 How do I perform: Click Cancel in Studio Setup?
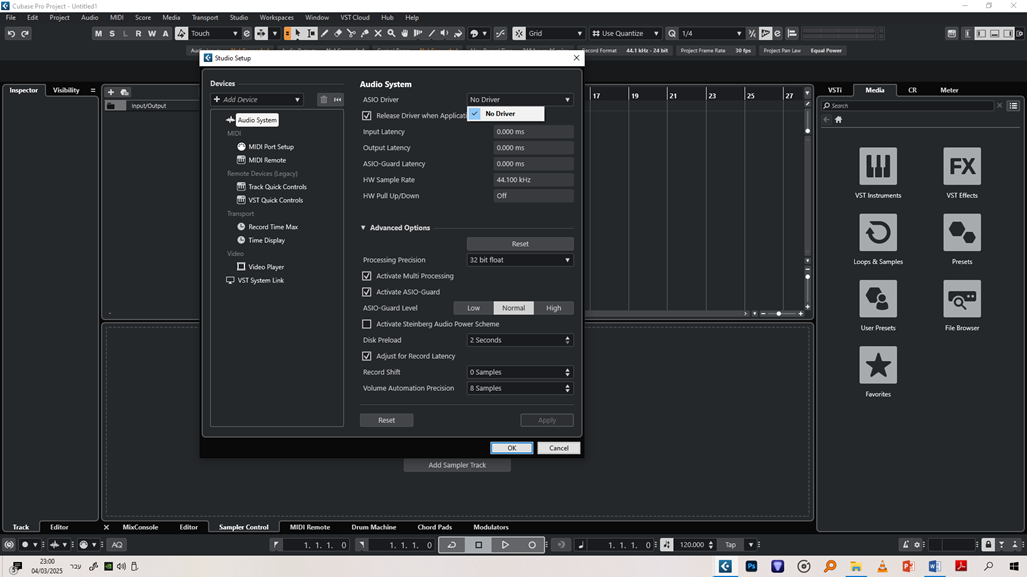pos(559,448)
